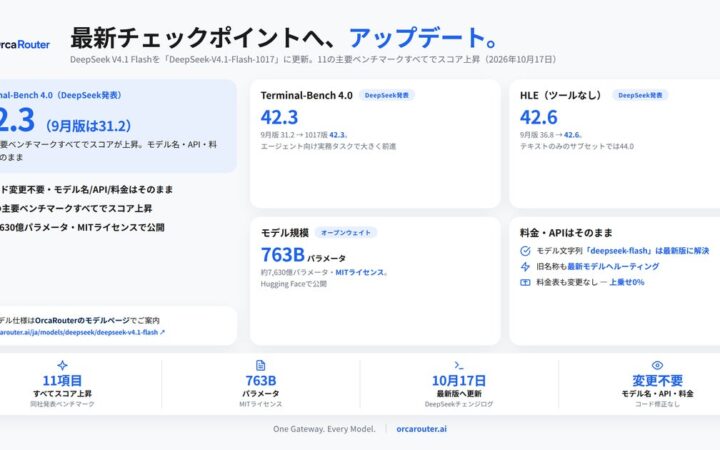The height and width of the screenshot is (450, 720).
Task: Click the One Gateway. Every Model. tagline
Action: coord(324,429)
